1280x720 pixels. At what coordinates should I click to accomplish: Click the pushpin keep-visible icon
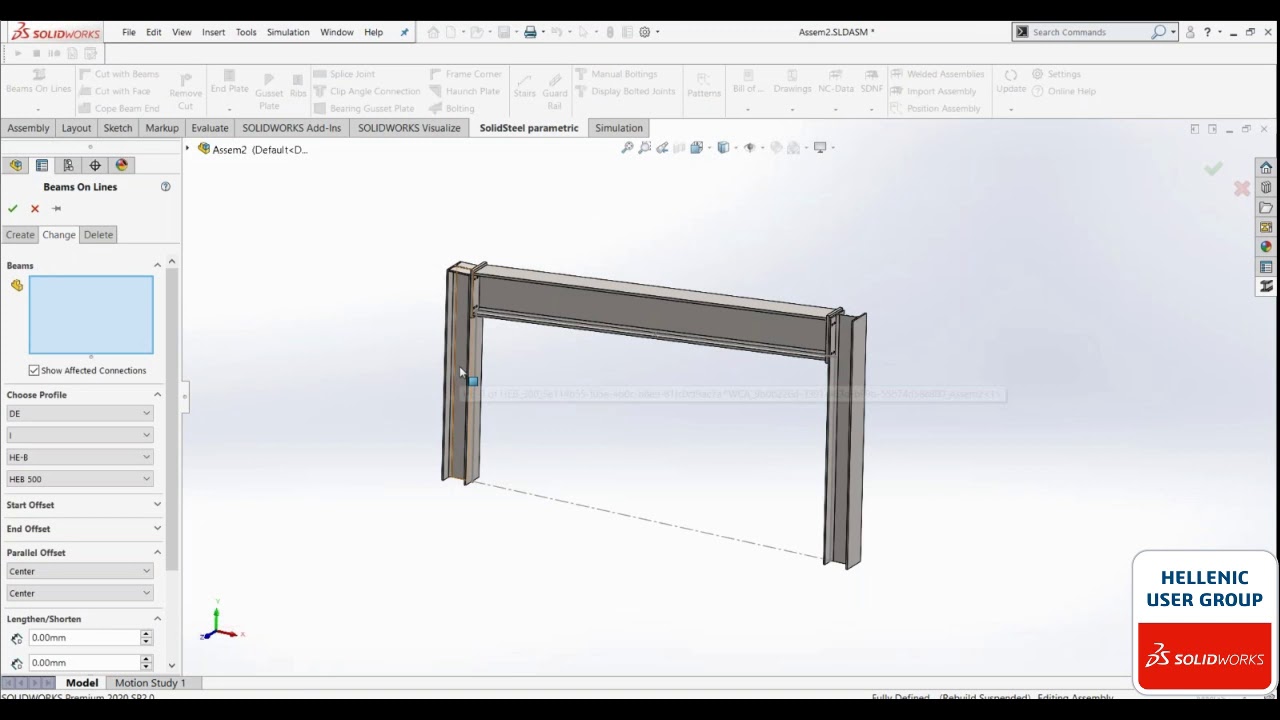tap(57, 208)
